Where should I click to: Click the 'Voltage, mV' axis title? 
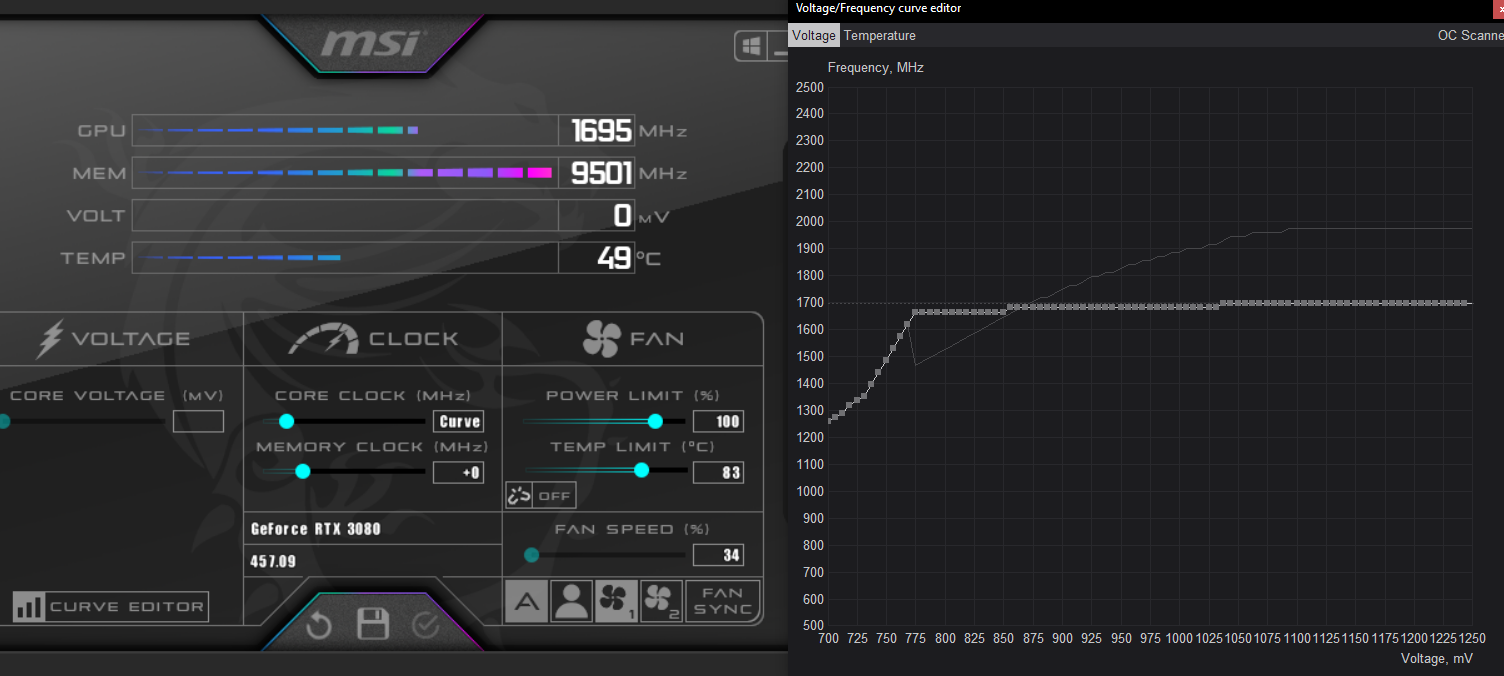(x=1437, y=658)
